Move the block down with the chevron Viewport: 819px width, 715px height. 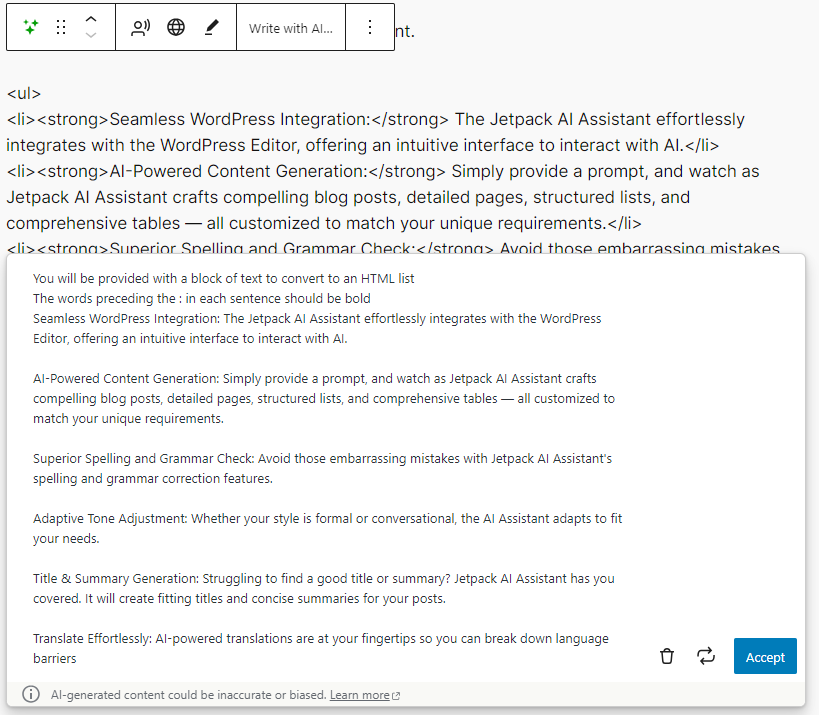coord(91,35)
